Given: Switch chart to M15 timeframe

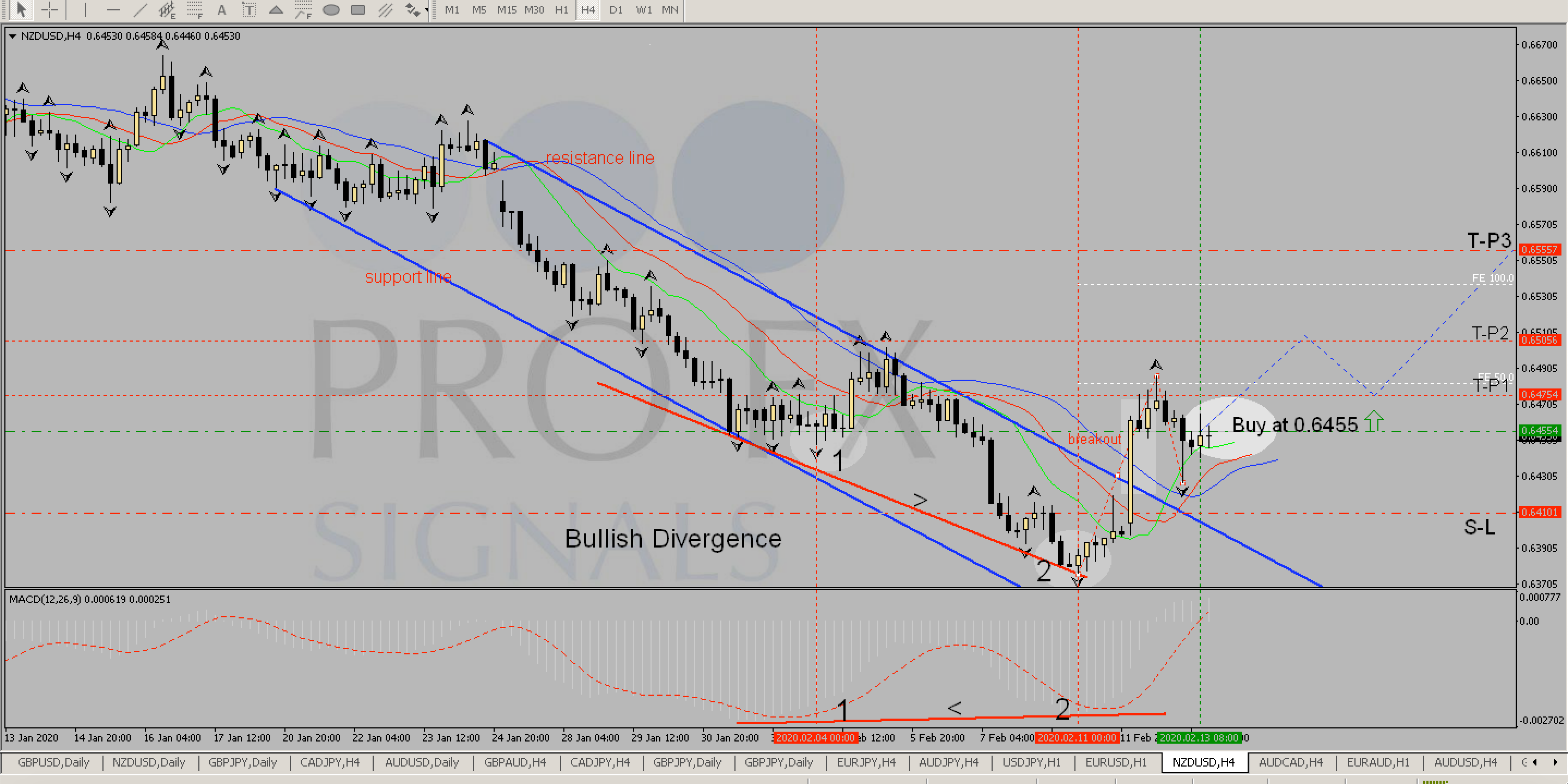Looking at the screenshot, I should click(507, 10).
